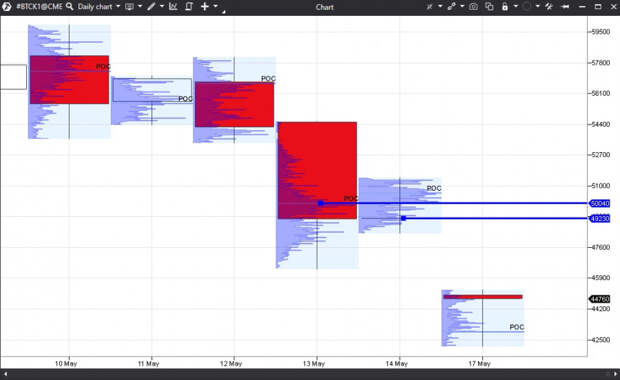Image resolution: width=620 pixels, height=380 pixels.
Task: Take a chart screenshot with camera icon
Action: coord(473,6)
